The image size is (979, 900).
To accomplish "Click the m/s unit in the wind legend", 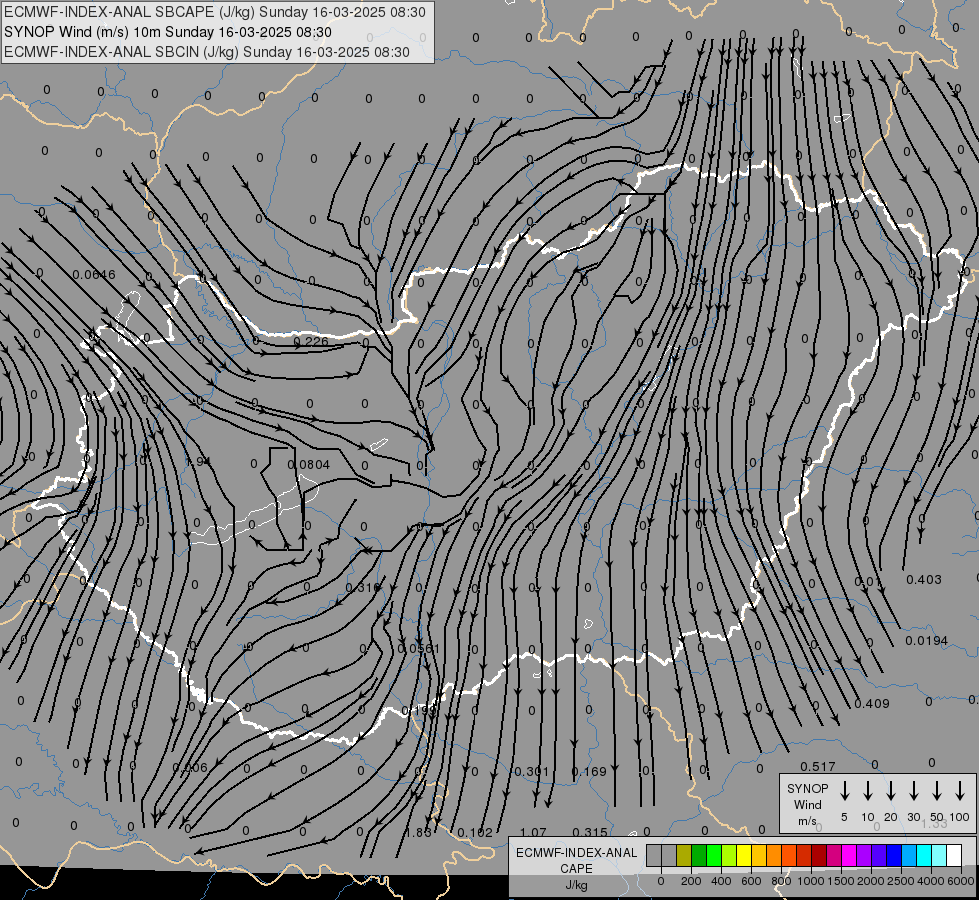I will coord(807,821).
